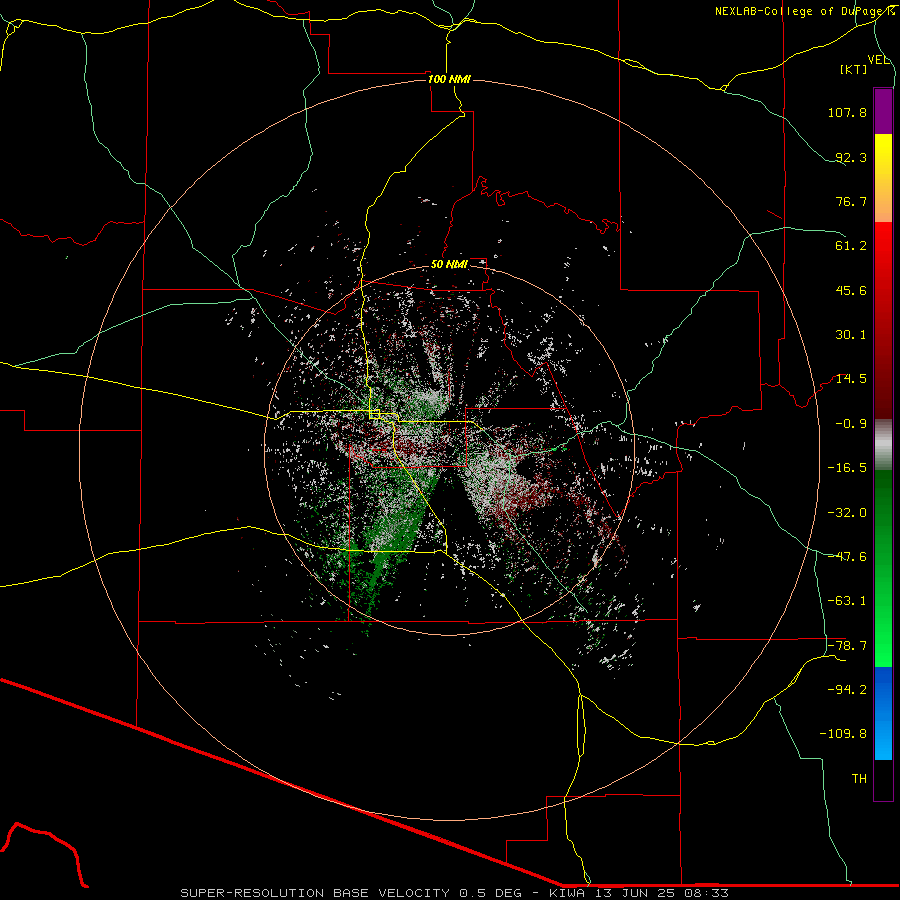The width and height of the screenshot is (900, 900).
Task: Click the 14.5 velocity scale value
Action: click(851, 379)
